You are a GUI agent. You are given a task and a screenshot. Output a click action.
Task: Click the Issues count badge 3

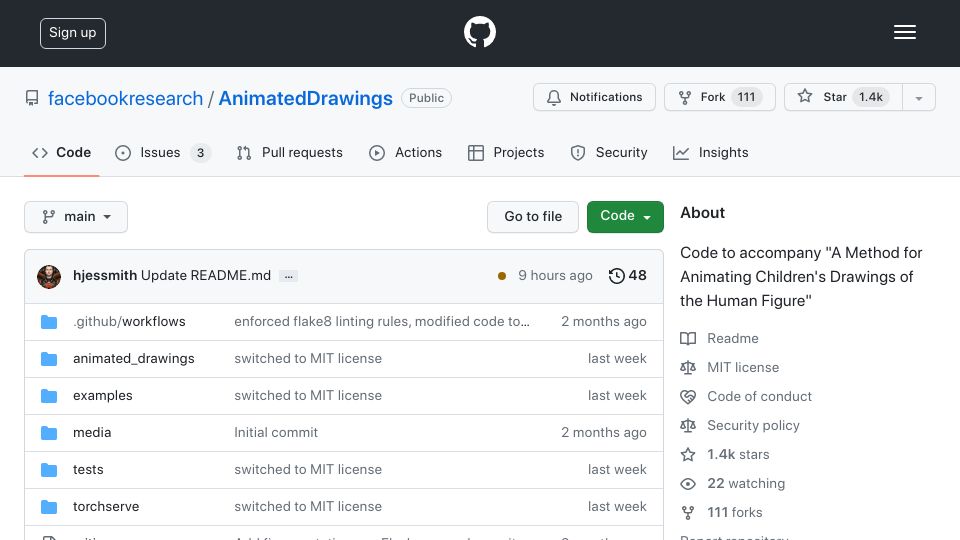tap(200, 152)
